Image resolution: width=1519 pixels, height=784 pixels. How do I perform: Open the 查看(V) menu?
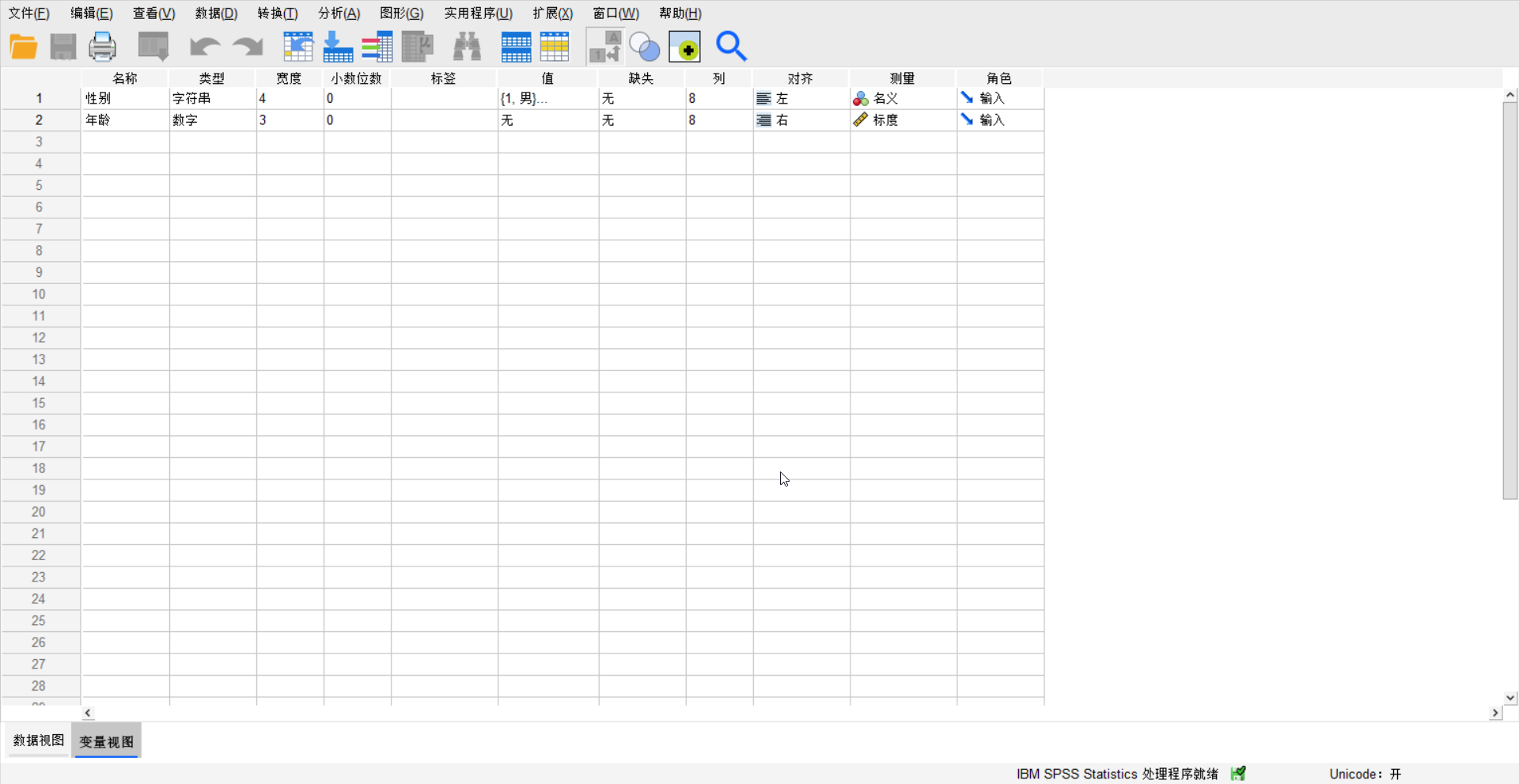(x=154, y=13)
